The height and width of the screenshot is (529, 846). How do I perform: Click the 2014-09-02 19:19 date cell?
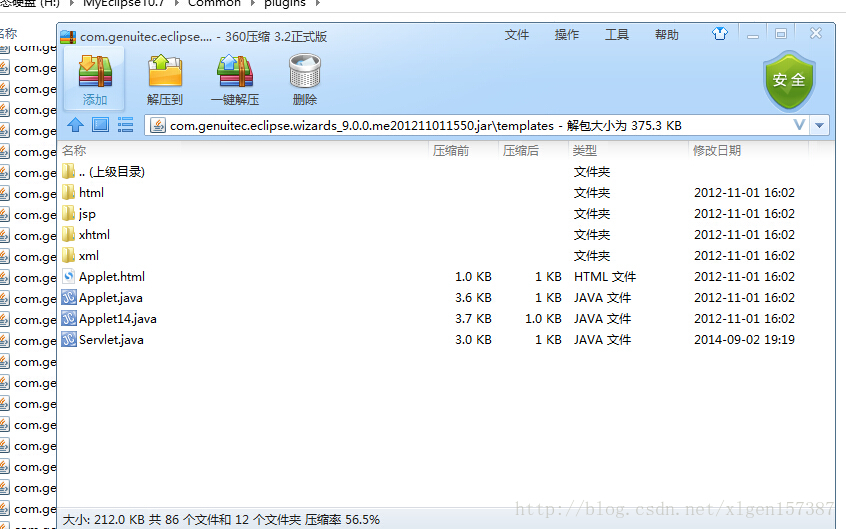click(744, 340)
